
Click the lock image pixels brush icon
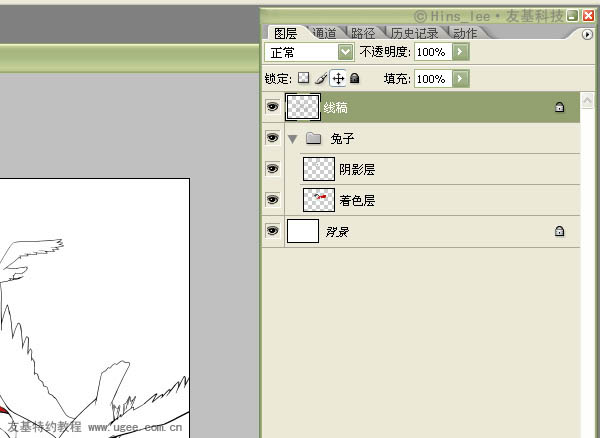[x=321, y=78]
